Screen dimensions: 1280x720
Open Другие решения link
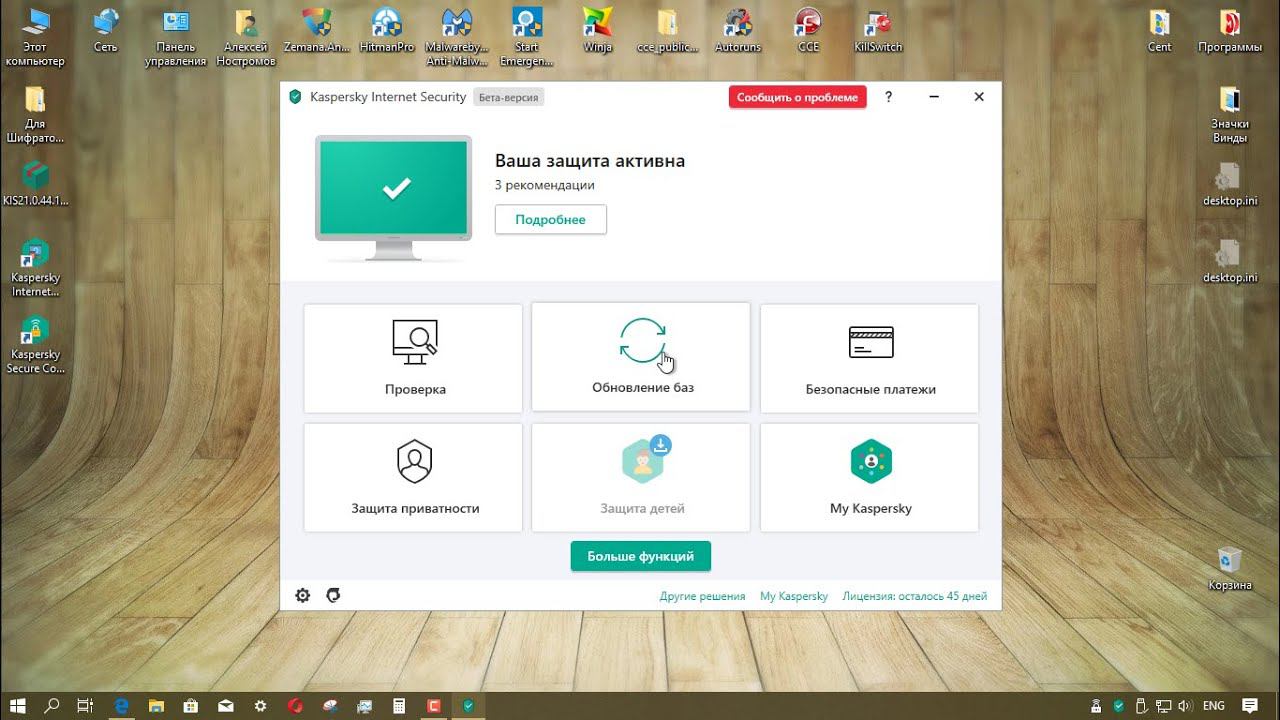coord(702,596)
